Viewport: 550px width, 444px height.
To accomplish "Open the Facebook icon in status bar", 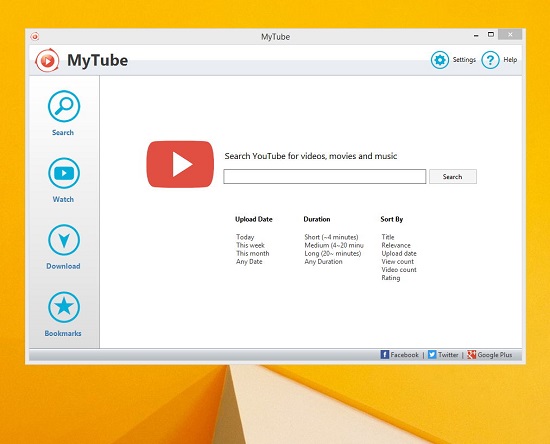I will coord(384,355).
